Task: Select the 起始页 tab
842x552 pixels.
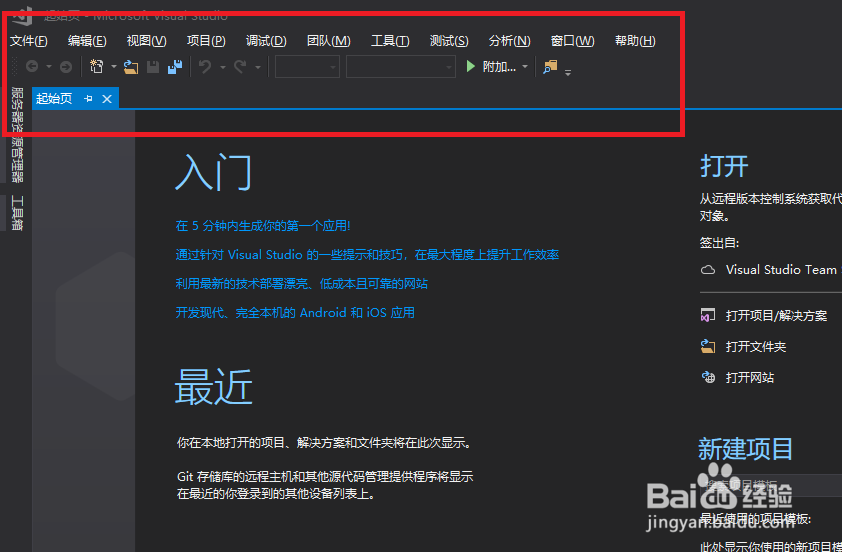Action: (54, 99)
